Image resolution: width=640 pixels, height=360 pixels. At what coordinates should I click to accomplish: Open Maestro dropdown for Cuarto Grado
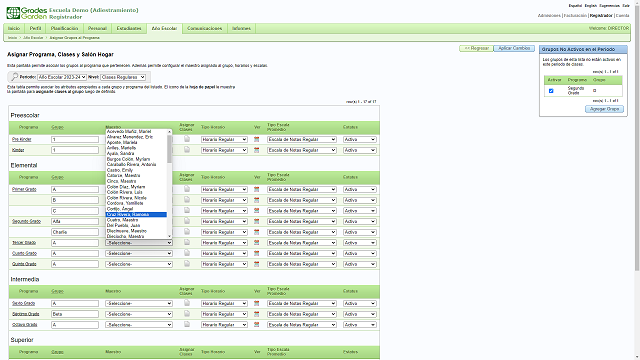[x=139, y=253]
